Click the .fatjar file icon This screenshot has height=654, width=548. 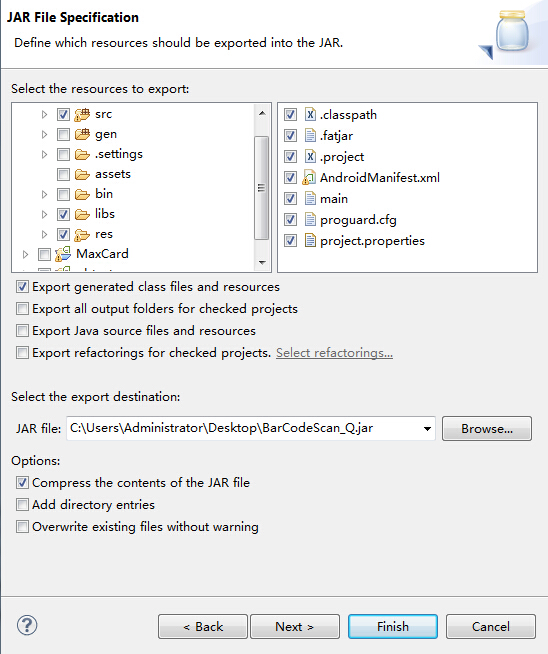[310, 136]
